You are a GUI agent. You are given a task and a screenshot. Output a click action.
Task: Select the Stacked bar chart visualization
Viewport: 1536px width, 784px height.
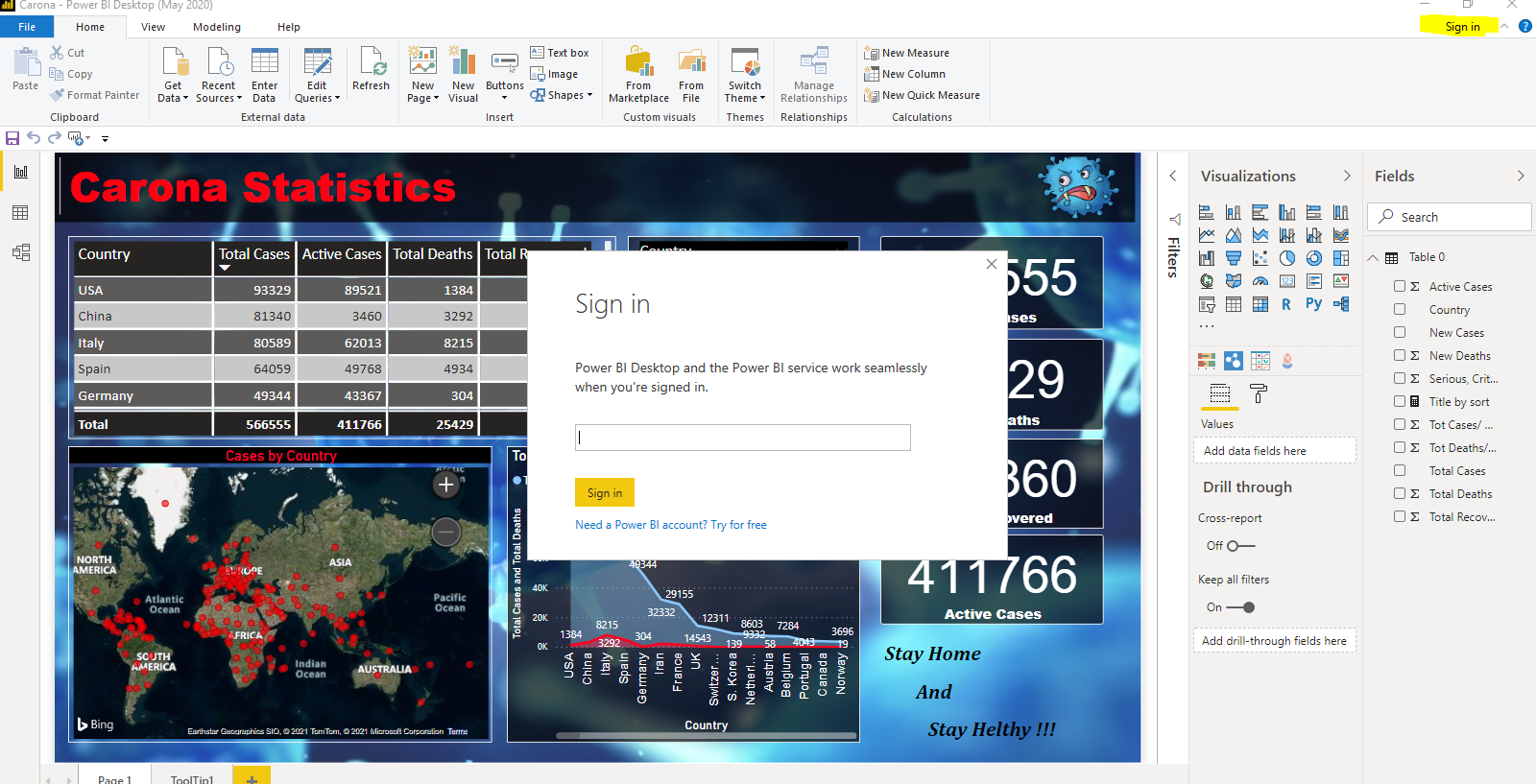point(1207,212)
